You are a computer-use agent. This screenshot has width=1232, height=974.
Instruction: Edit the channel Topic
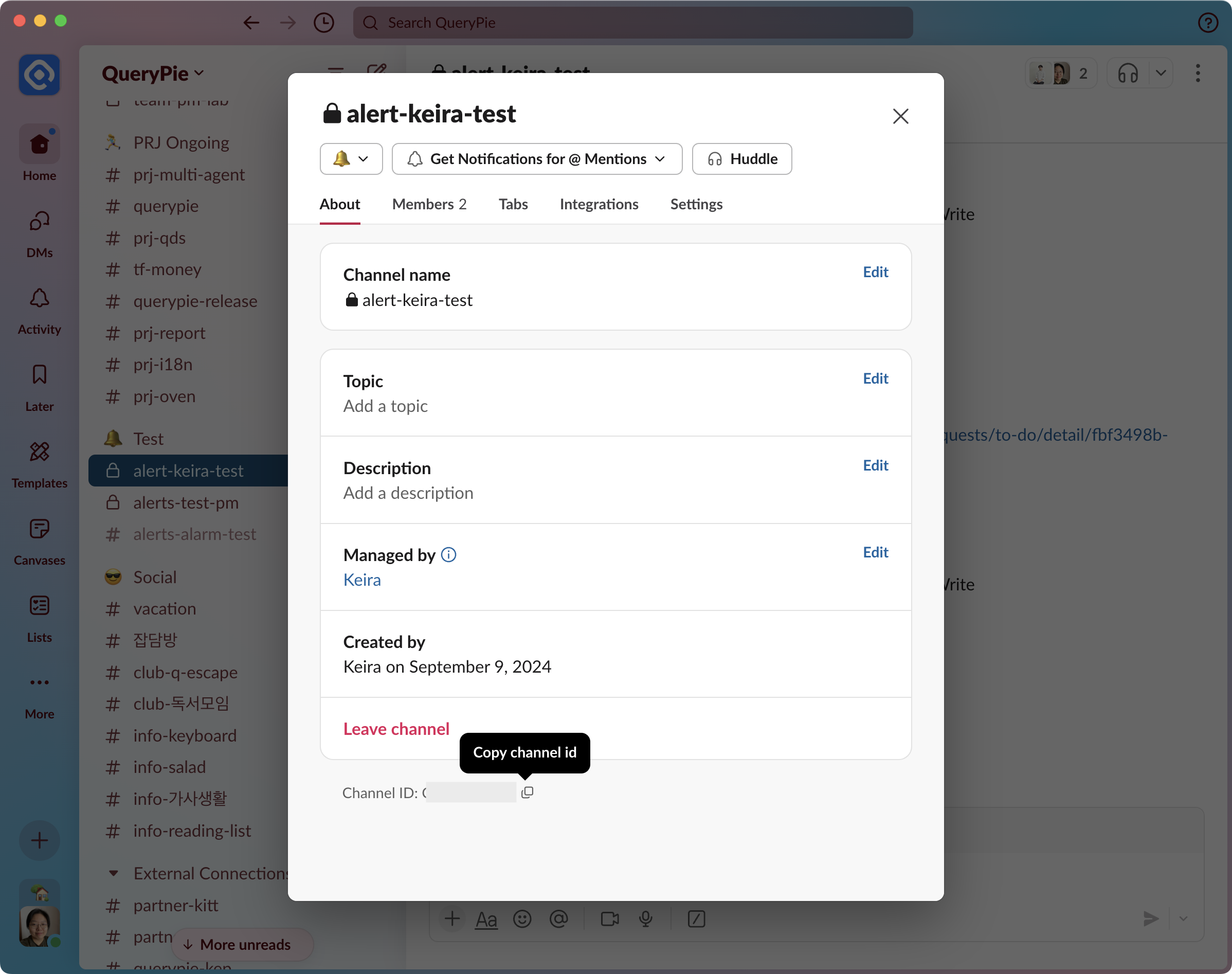click(x=875, y=378)
